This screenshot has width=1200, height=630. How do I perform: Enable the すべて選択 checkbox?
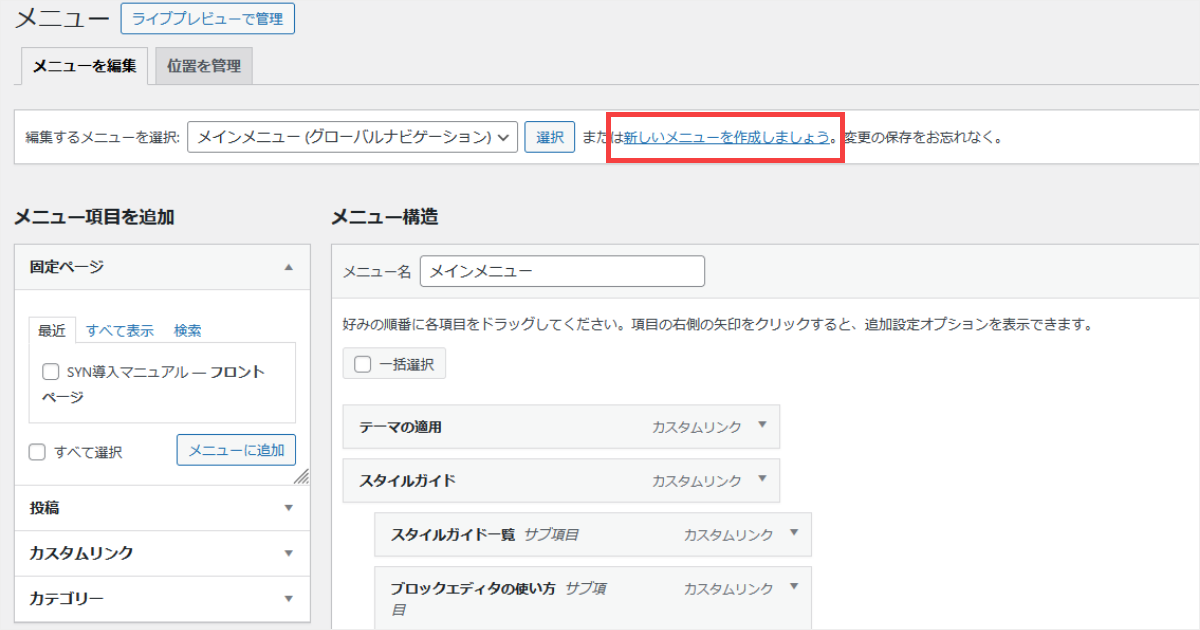point(36,451)
